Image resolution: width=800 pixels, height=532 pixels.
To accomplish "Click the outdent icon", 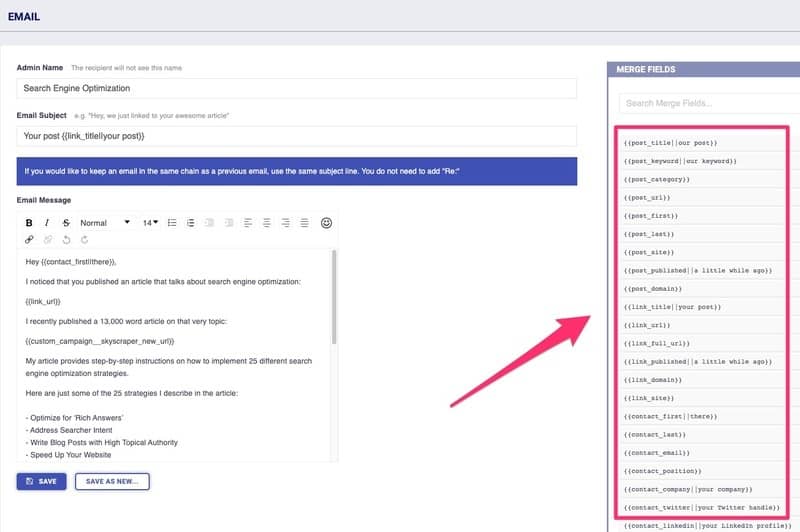I will click(x=209, y=223).
